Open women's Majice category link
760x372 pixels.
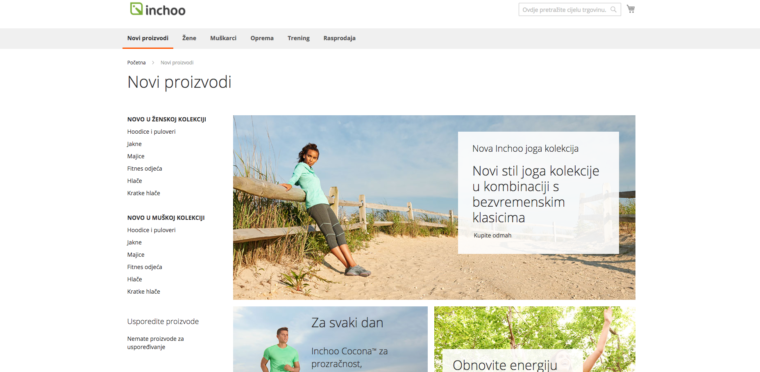[x=136, y=156]
